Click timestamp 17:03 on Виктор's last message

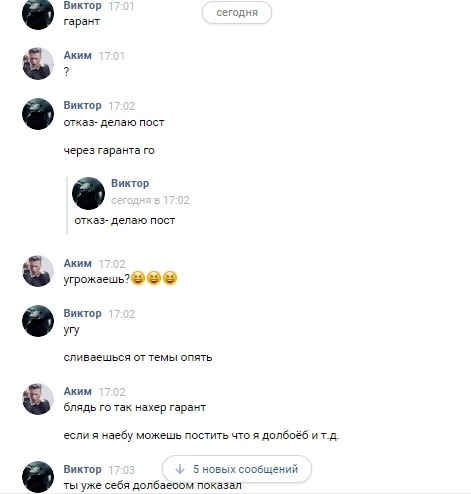[122, 470]
